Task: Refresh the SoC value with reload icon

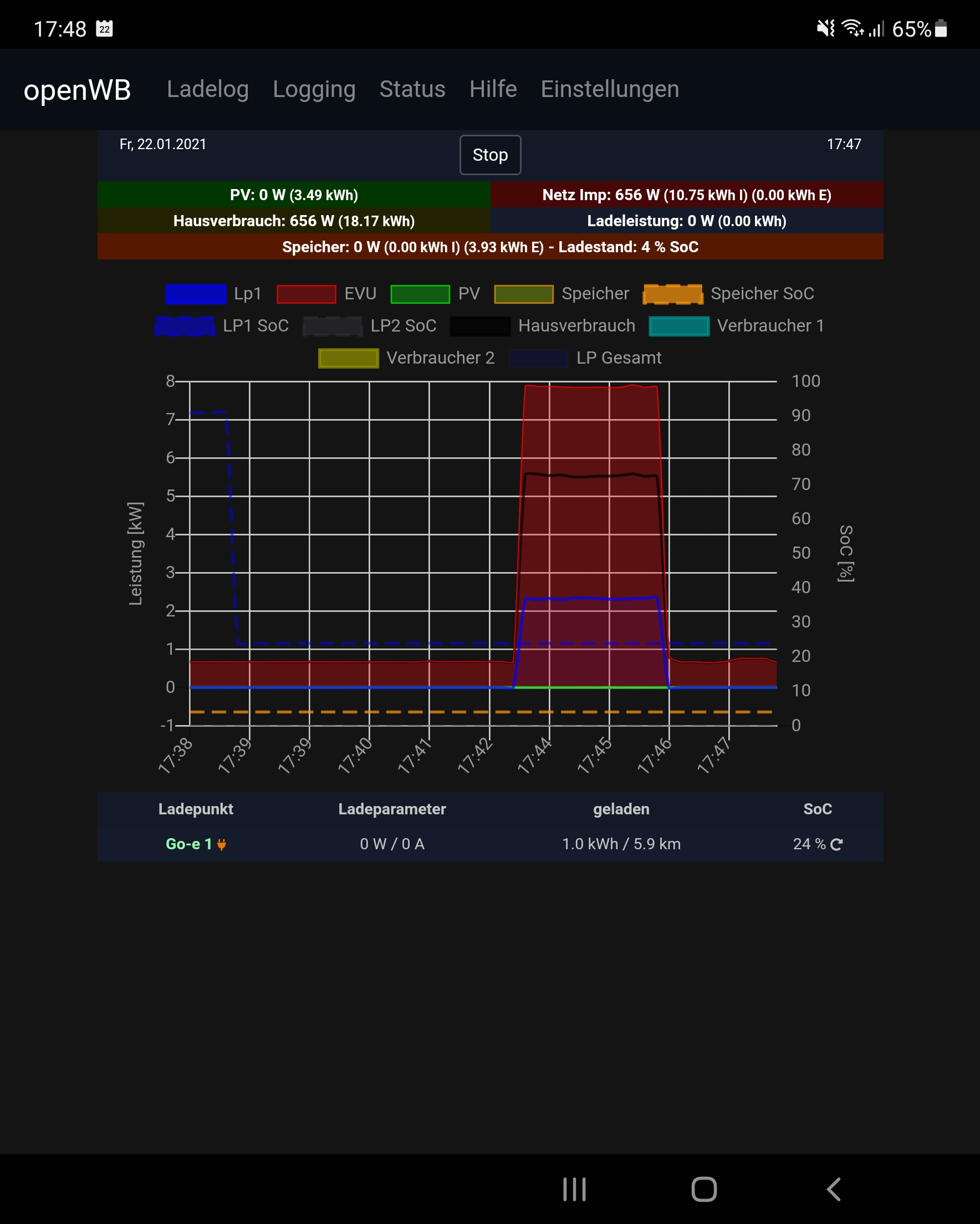Action: (x=836, y=844)
